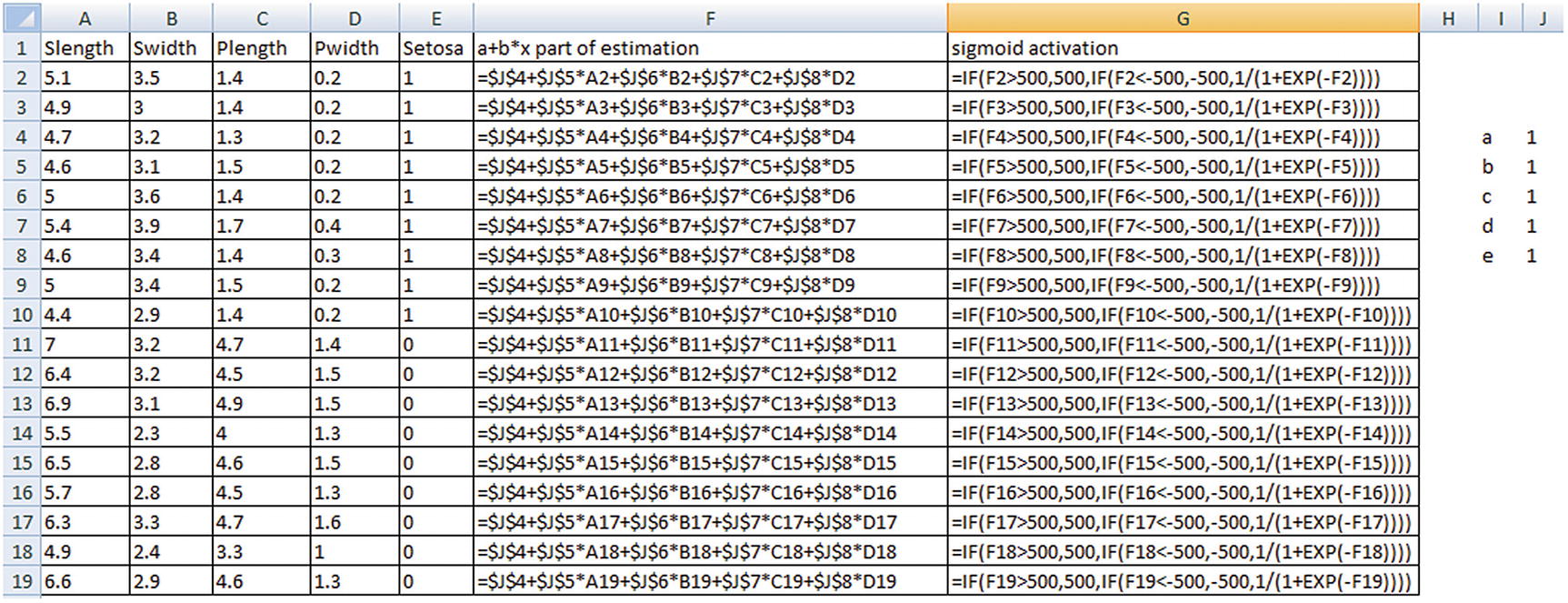Click 'a+b*x part of estimation' cell
This screenshot has width=1568, height=603.
(710, 48)
